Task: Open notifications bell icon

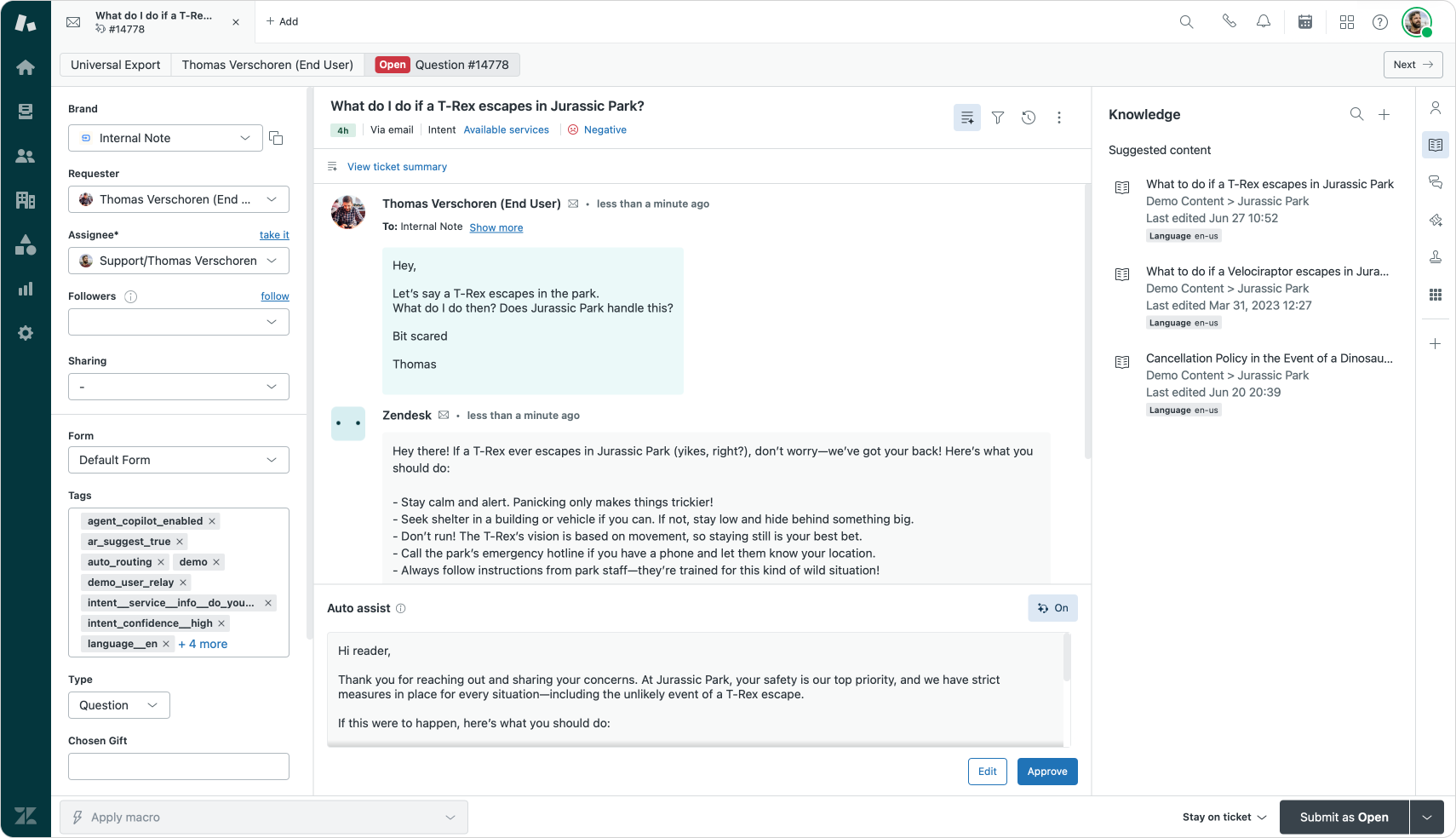Action: (1264, 22)
